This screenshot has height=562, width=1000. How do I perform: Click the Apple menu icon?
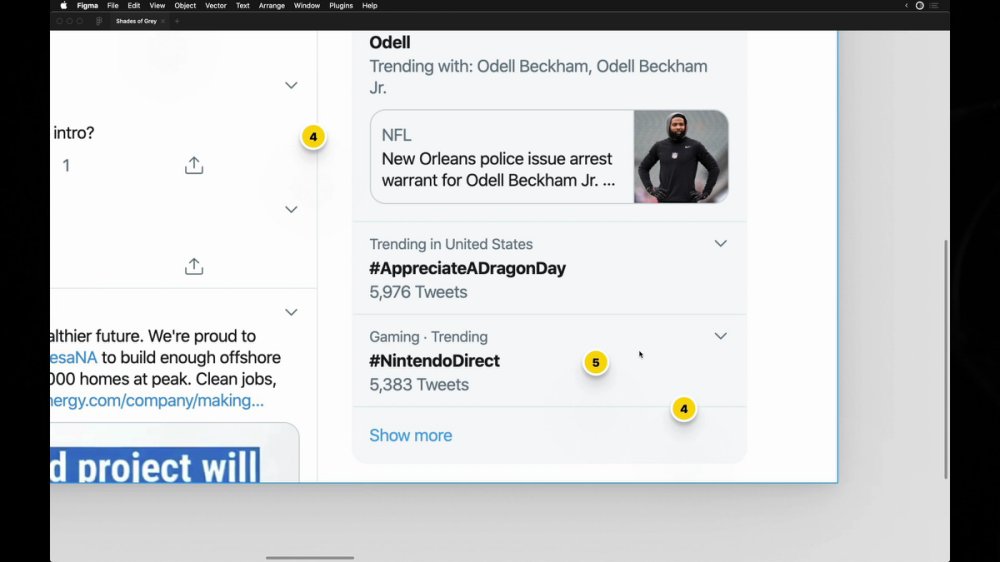[64, 6]
